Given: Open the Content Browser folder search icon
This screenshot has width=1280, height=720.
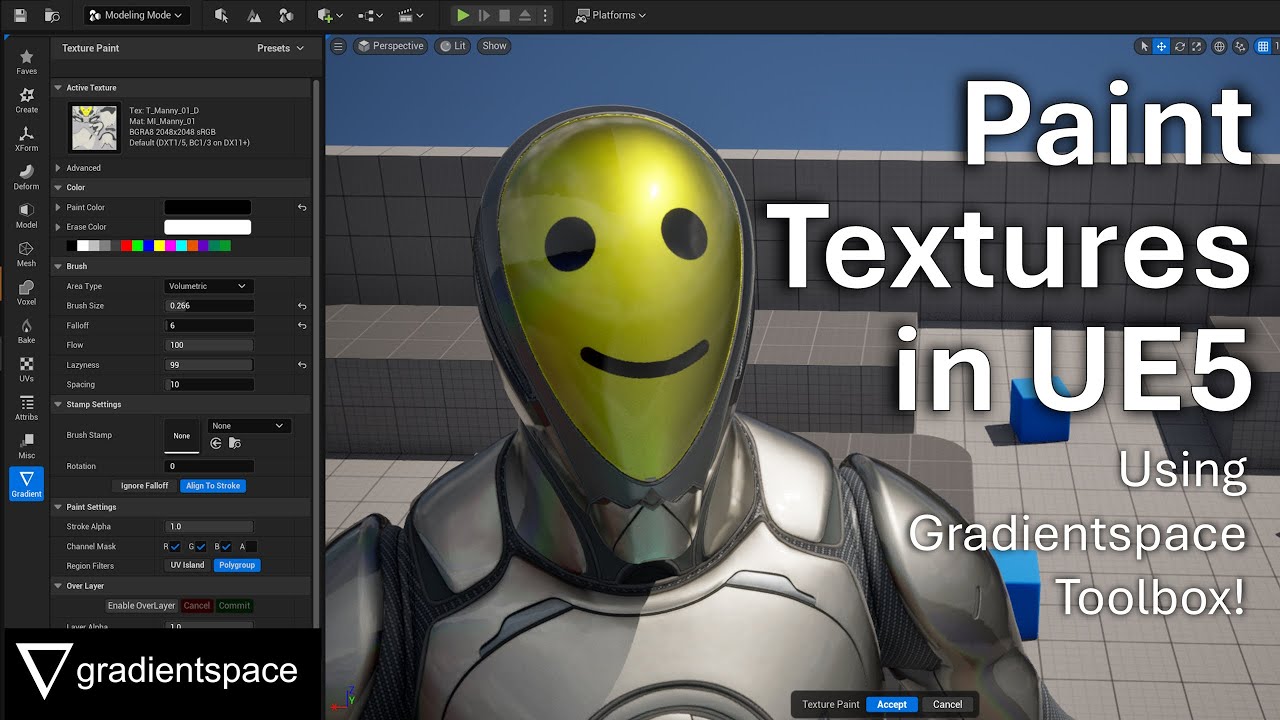Looking at the screenshot, I should [x=52, y=15].
